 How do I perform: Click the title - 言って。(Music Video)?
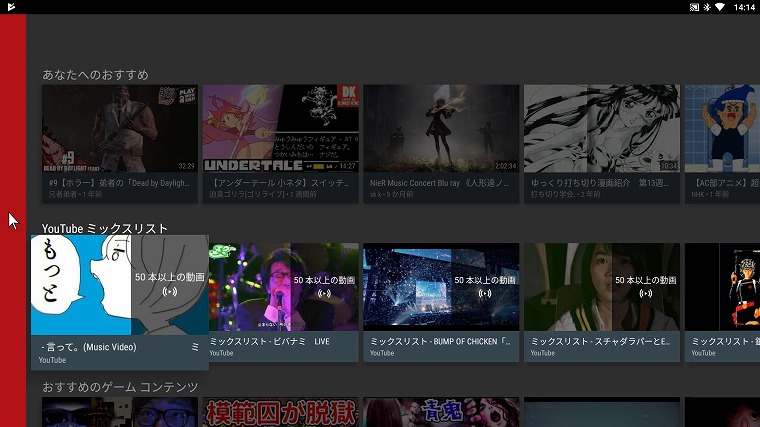[x=89, y=347]
